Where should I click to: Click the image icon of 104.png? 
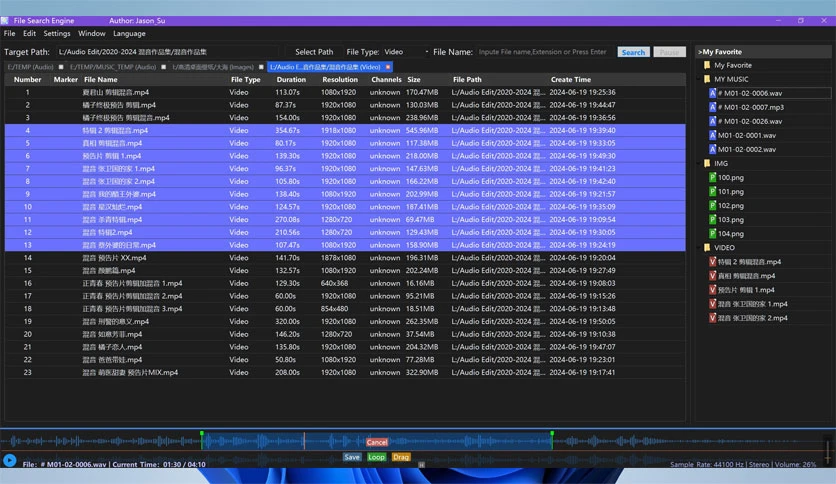[x=712, y=233]
